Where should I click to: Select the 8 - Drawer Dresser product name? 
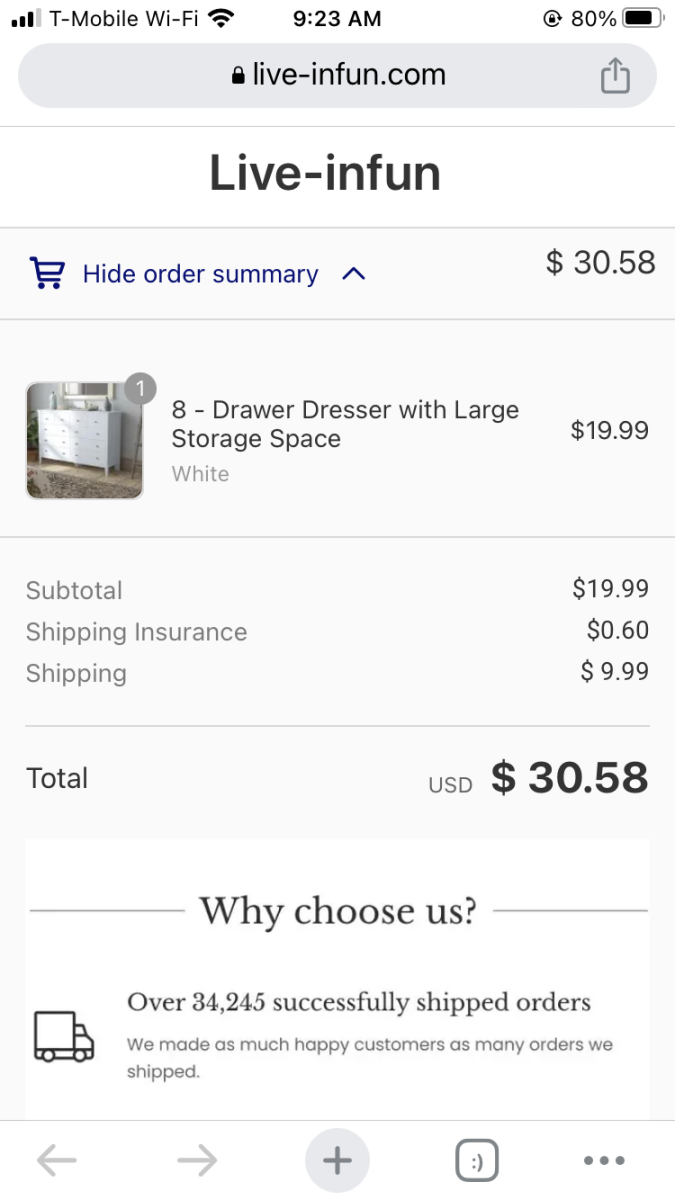(x=345, y=424)
